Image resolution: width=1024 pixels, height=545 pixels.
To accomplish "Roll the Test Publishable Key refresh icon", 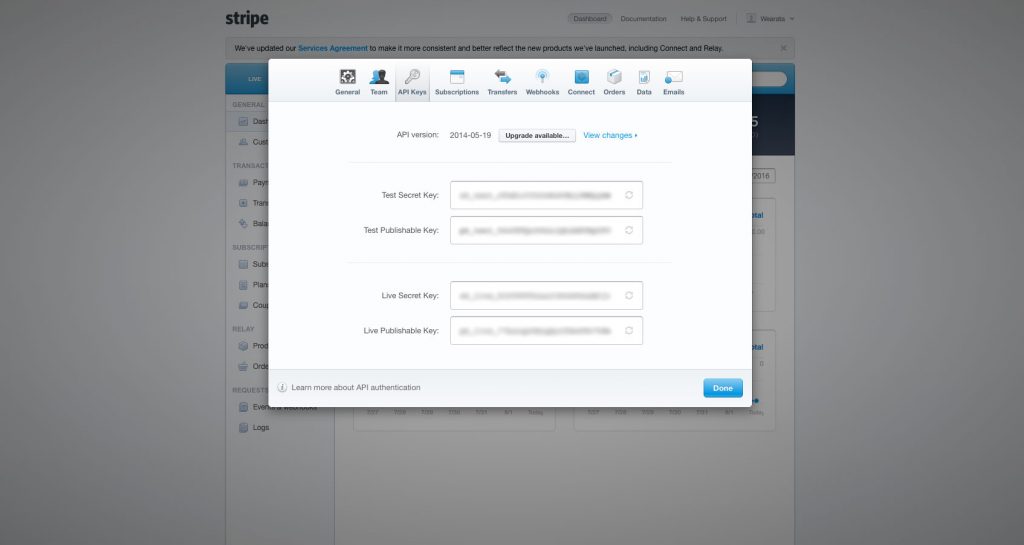I will [629, 230].
